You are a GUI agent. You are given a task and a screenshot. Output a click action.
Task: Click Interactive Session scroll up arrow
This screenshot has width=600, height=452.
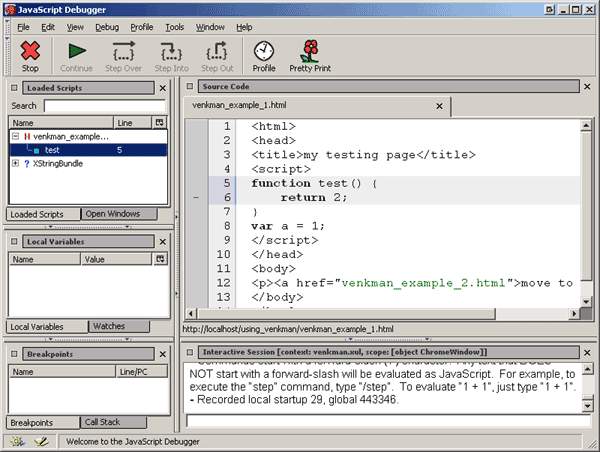point(587,369)
